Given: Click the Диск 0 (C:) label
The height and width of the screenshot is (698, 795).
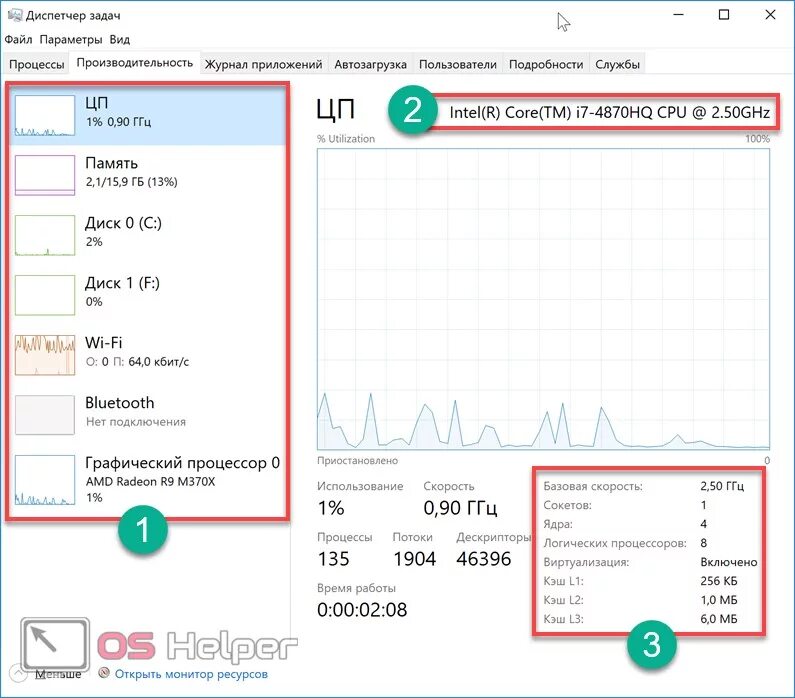Looking at the screenshot, I should coord(123,223).
